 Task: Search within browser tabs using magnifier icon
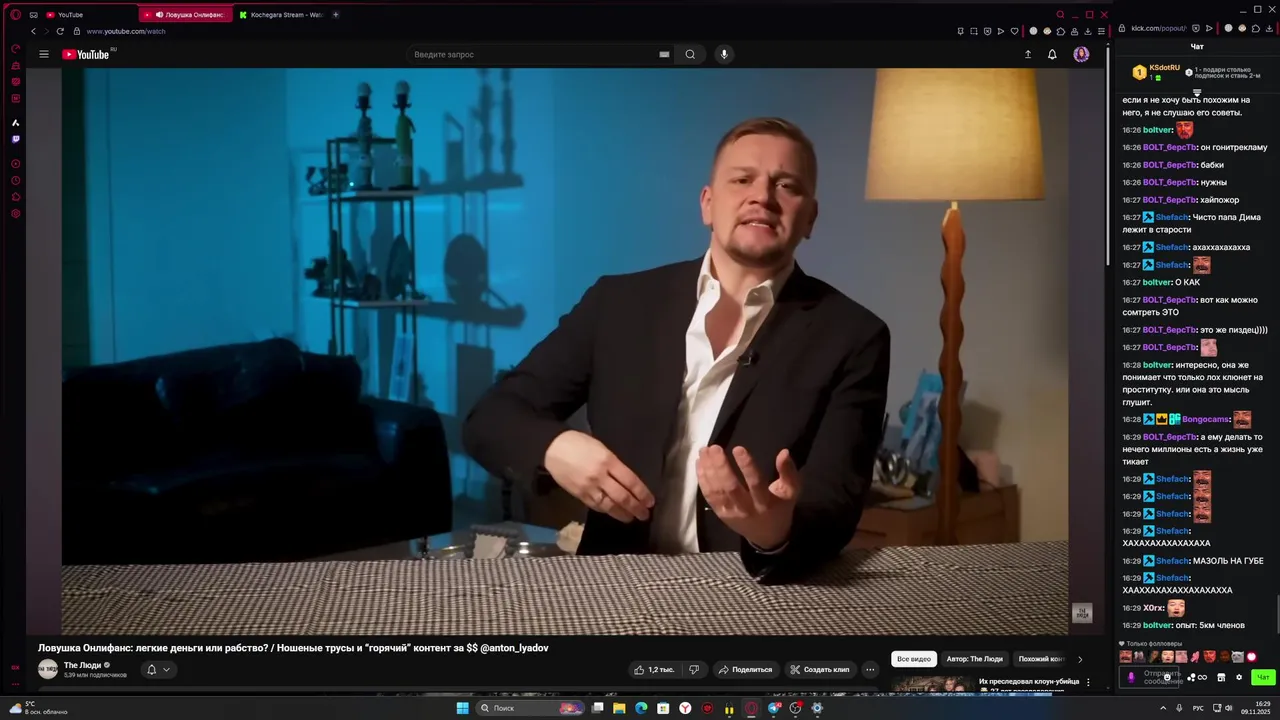tap(1060, 14)
